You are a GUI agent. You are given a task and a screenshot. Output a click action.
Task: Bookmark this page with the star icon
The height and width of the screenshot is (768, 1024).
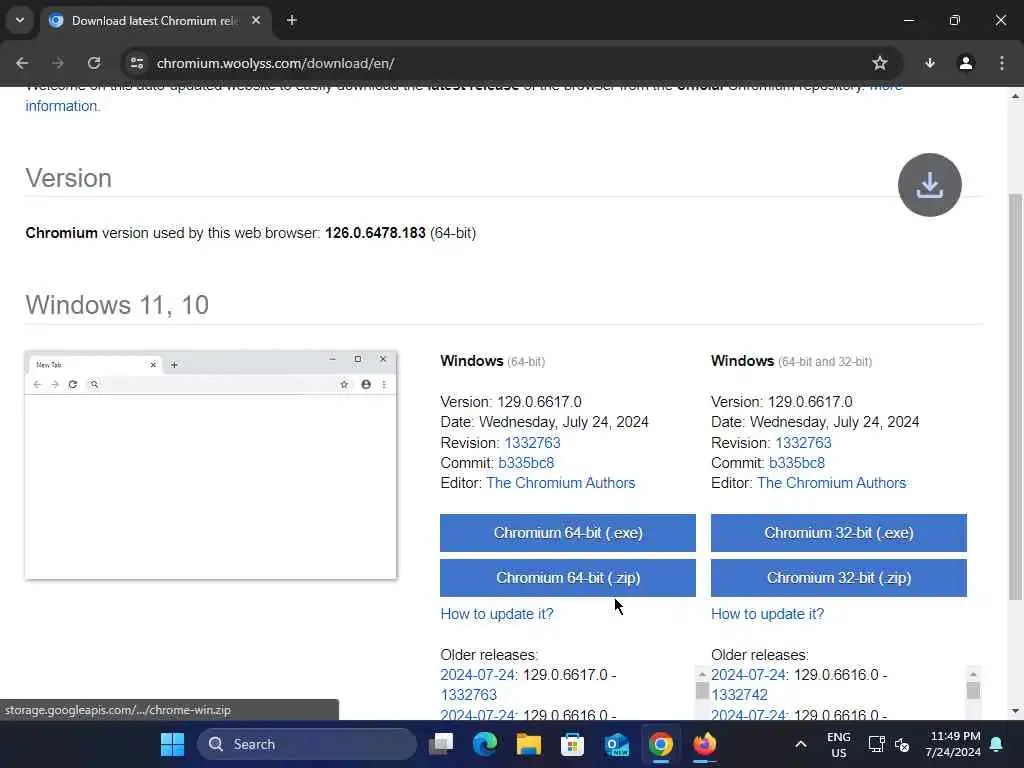pos(880,63)
